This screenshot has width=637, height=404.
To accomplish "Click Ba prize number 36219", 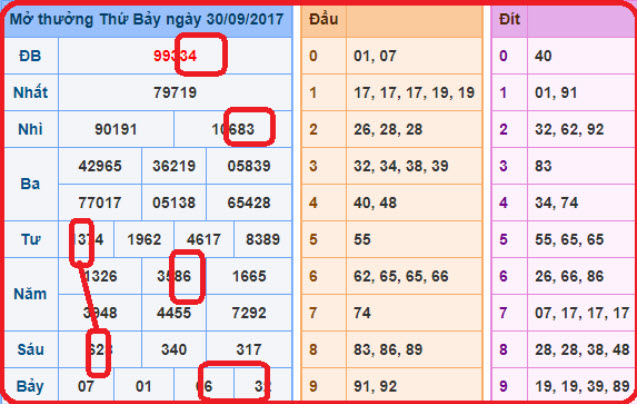I will 173,165.
